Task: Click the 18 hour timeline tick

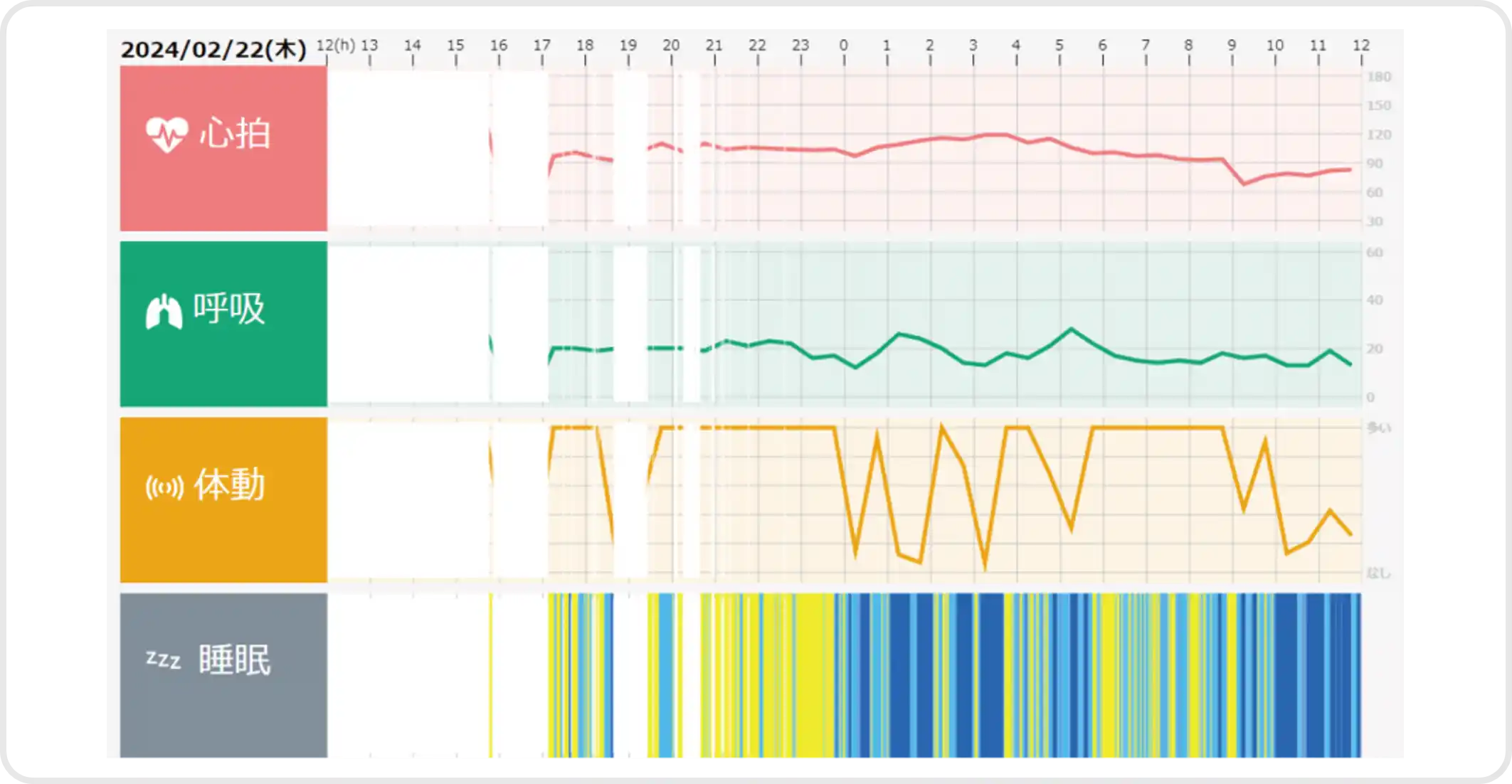Action: coord(584,46)
